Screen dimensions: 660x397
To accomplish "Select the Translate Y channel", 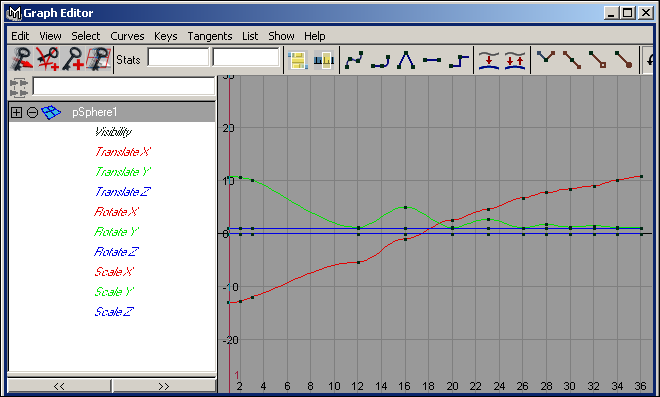I will coord(122,172).
